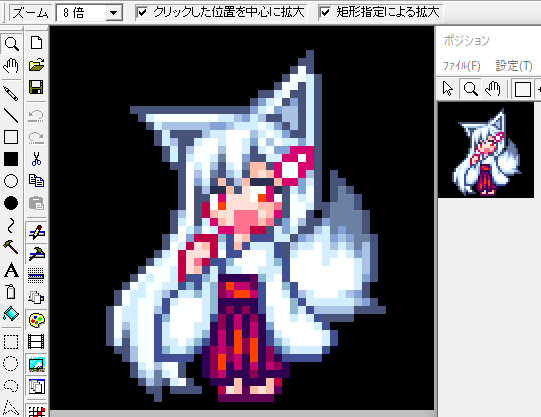Select the outlined circle tool

(11, 181)
